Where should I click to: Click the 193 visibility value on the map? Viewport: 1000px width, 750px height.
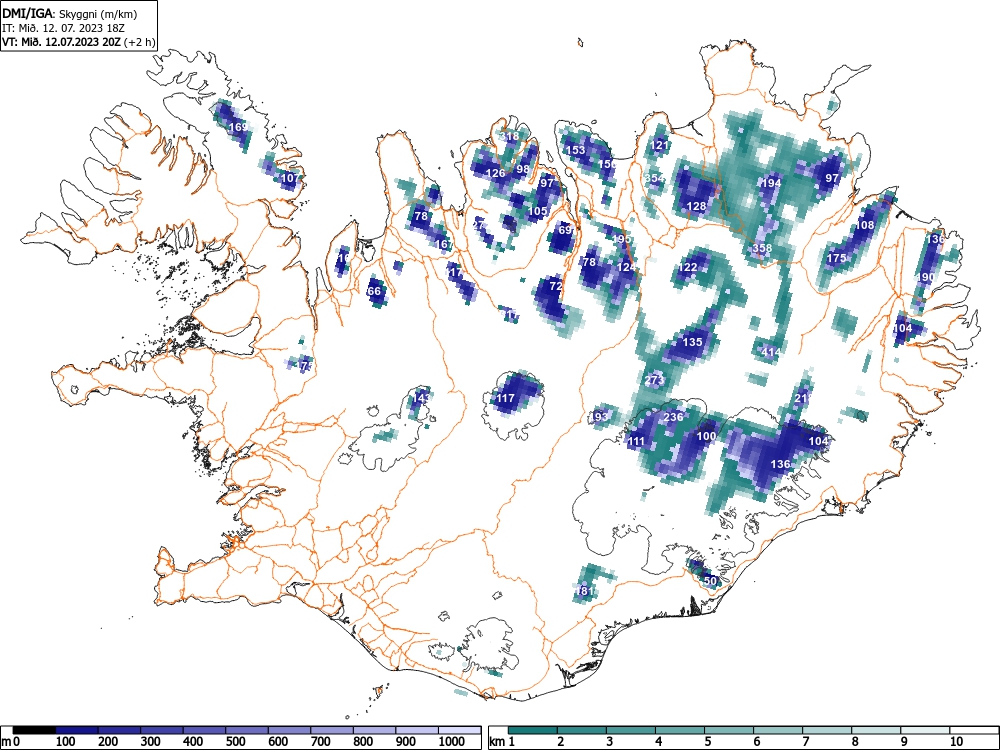(x=598, y=417)
